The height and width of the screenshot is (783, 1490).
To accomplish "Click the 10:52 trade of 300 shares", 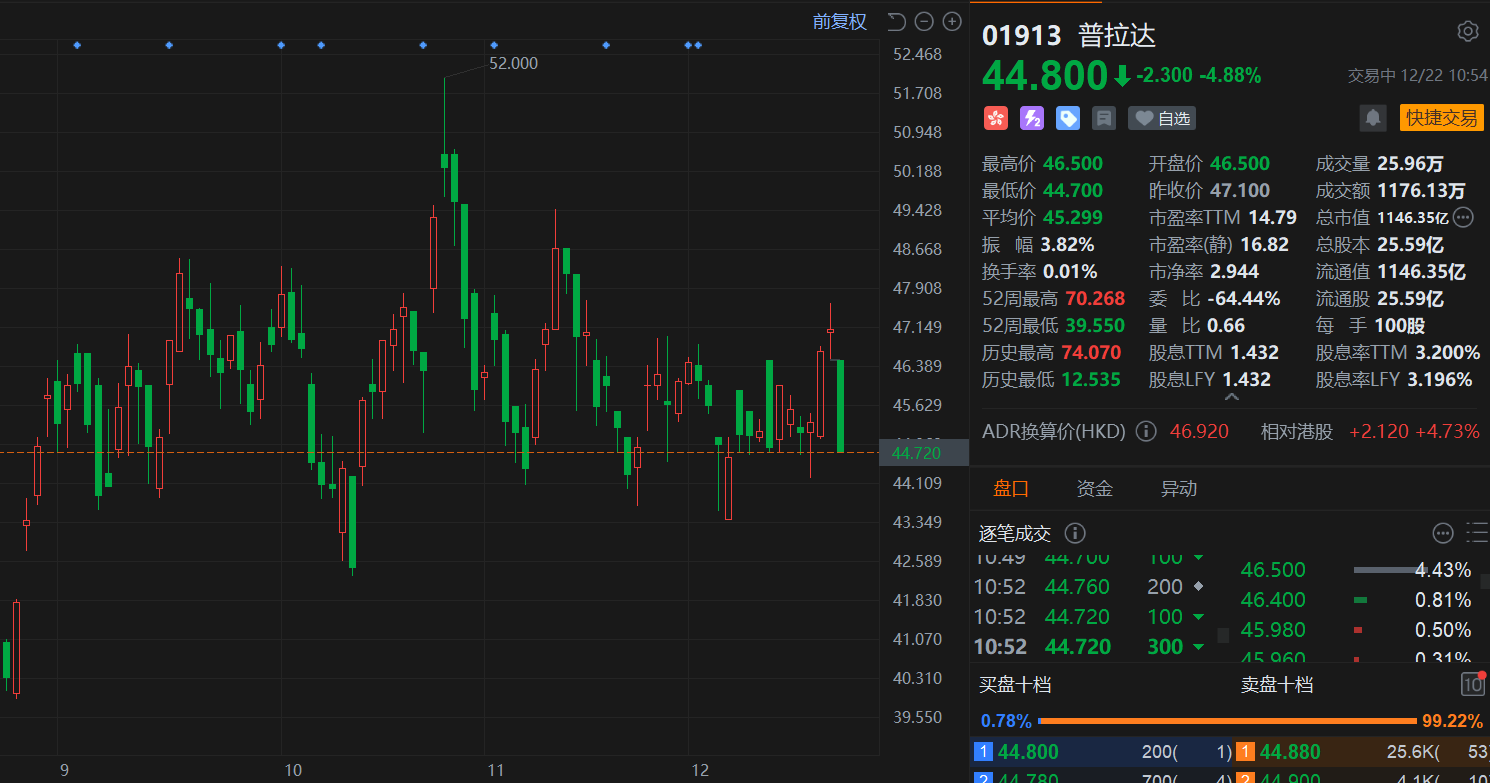I will click(1090, 646).
